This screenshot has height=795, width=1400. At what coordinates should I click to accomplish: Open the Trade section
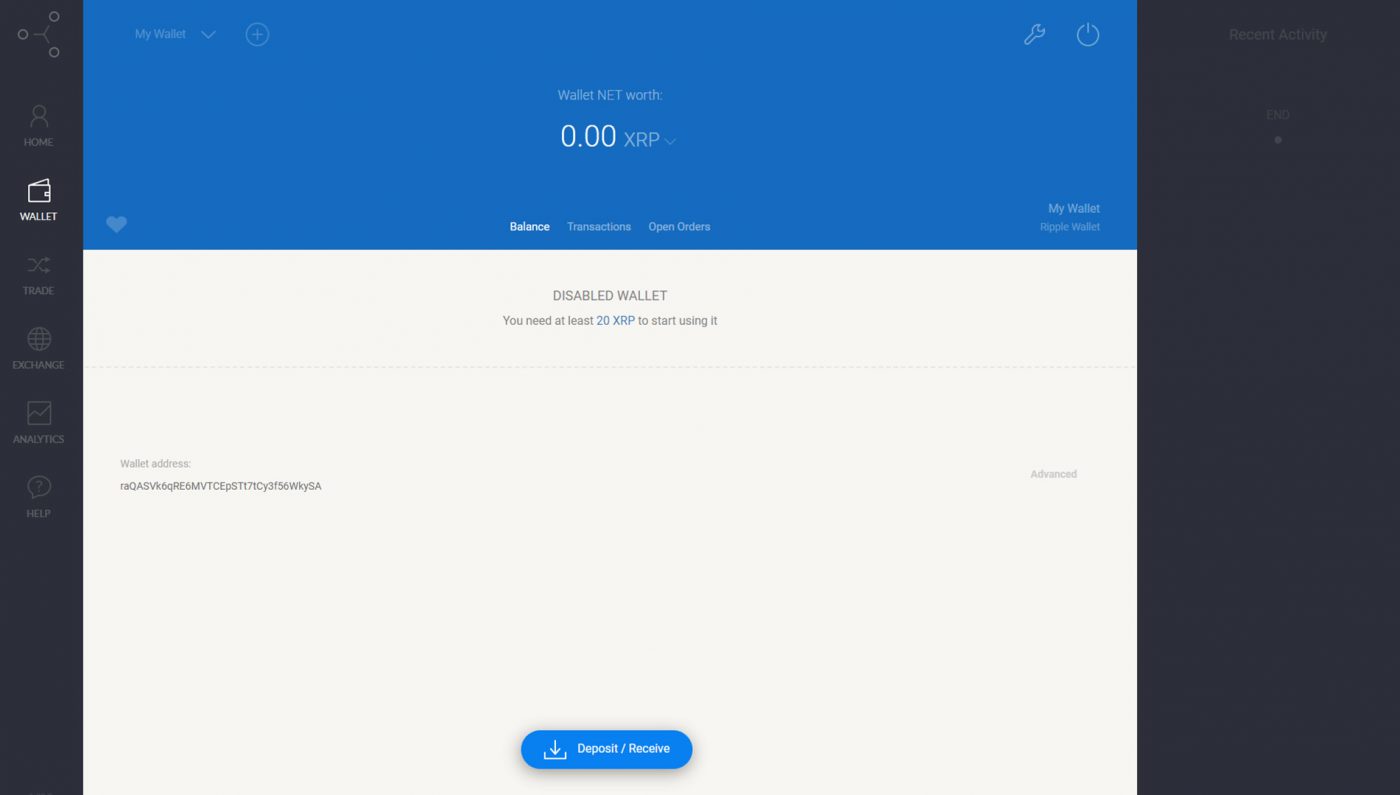pyautogui.click(x=39, y=275)
